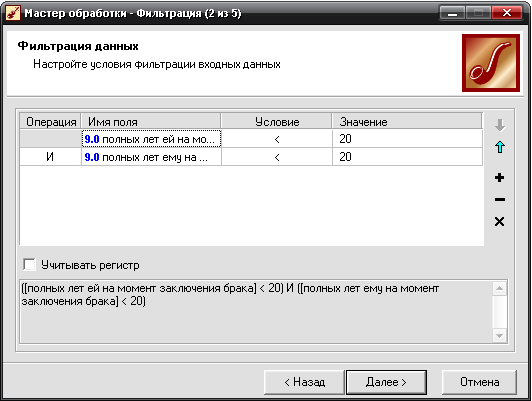Edit value 20 in the first row
This screenshot has width=532, height=401.
coord(407,139)
